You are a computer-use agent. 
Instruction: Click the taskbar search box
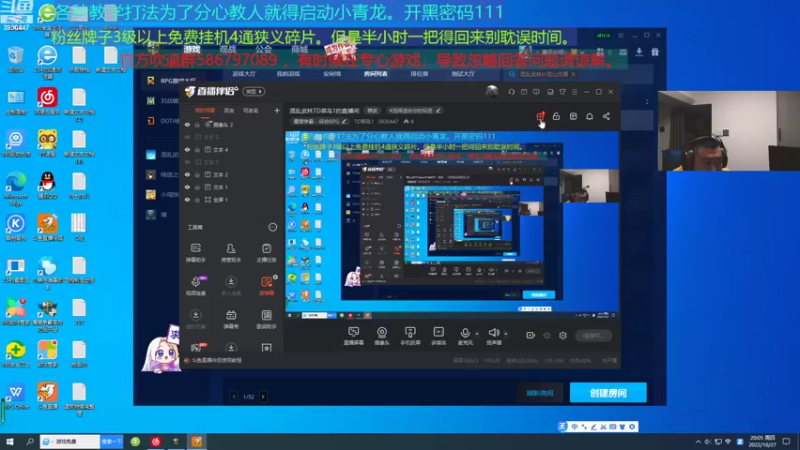click(70, 441)
